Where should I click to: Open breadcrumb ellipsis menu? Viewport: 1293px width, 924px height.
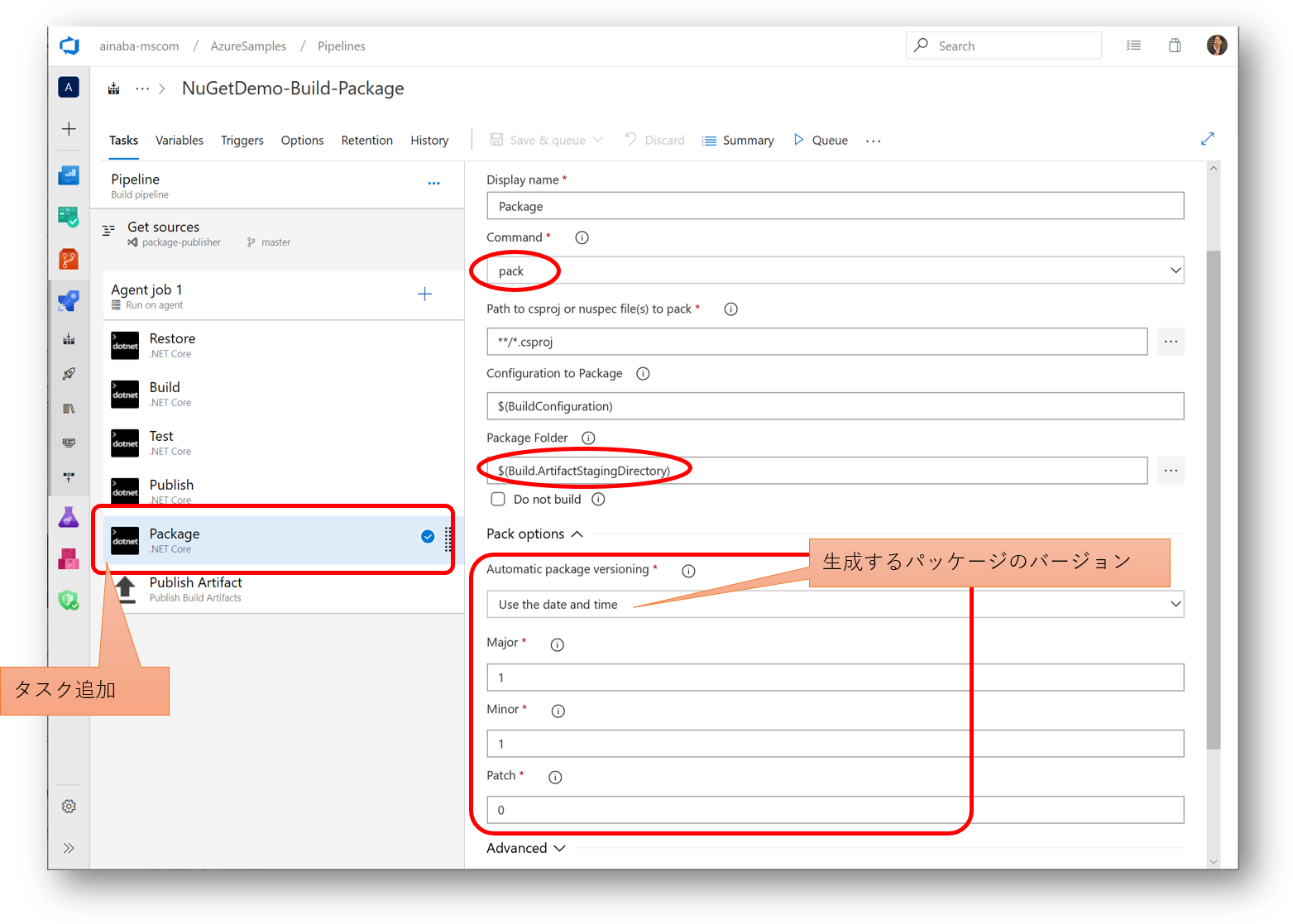(142, 88)
